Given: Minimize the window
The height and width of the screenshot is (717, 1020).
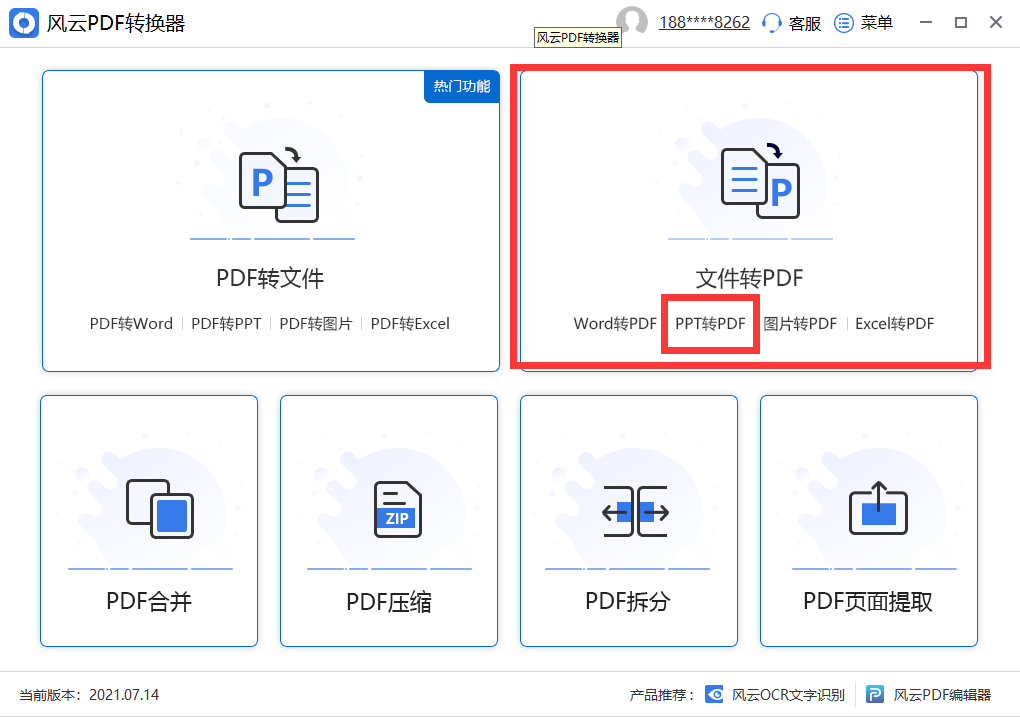Looking at the screenshot, I should tap(926, 22).
